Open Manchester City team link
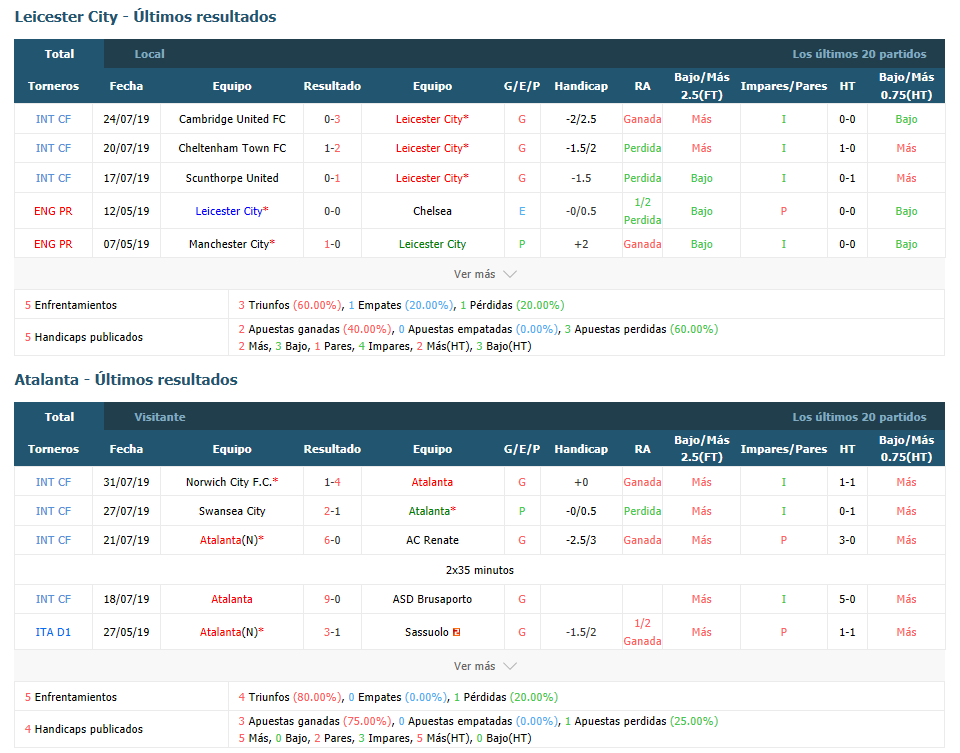The image size is (960, 753). [x=229, y=244]
